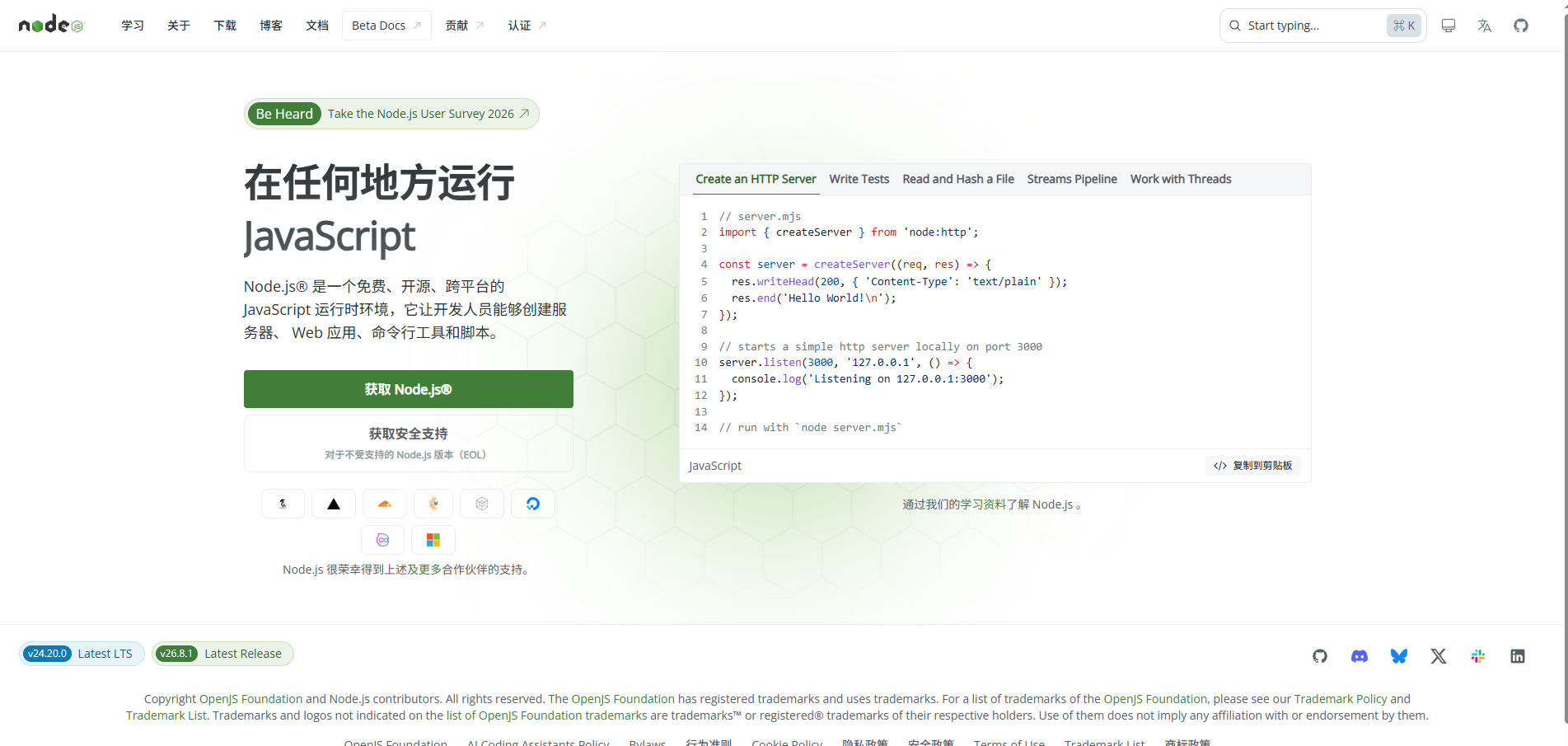The image size is (1568, 746).
Task: Open the Slack icon in the footer
Action: pos(1478,656)
